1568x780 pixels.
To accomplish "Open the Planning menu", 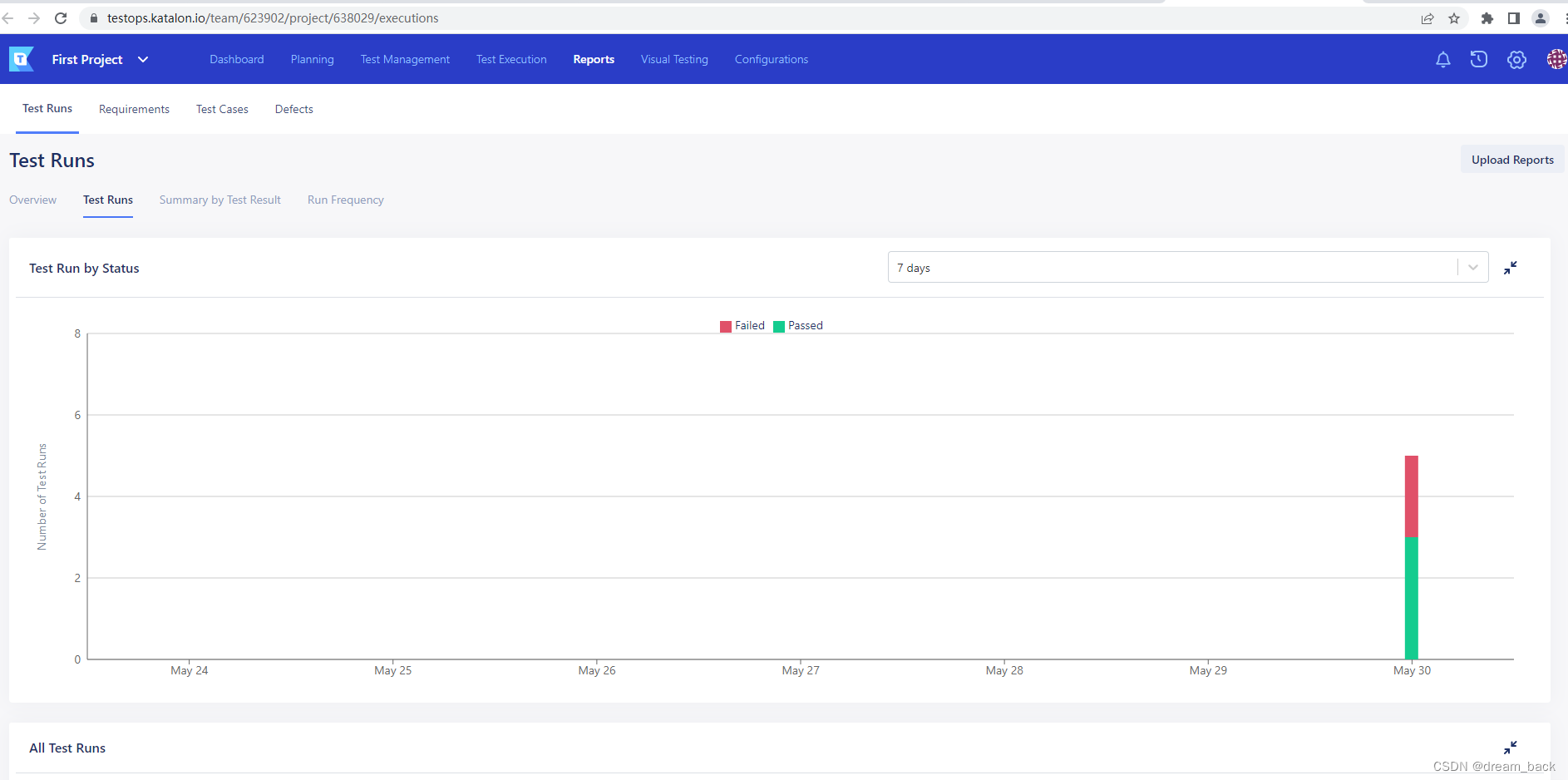I will point(313,59).
